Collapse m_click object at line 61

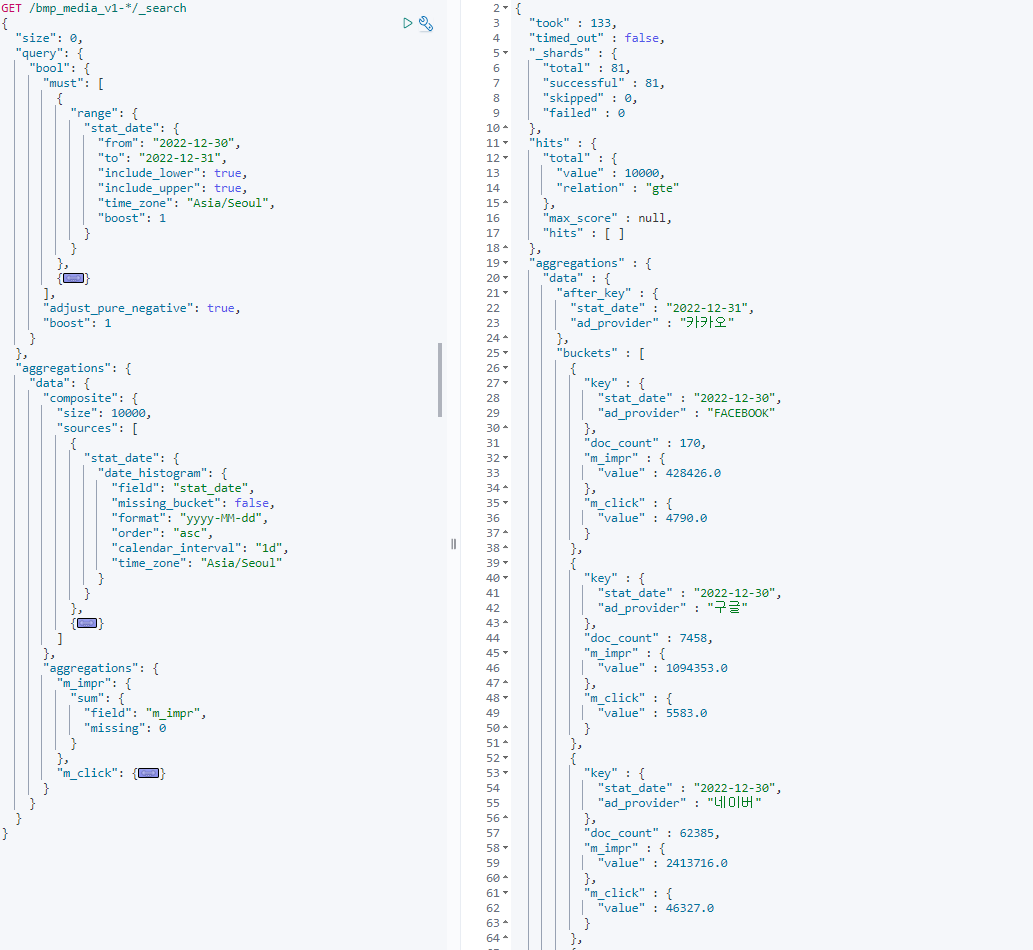click(x=505, y=893)
